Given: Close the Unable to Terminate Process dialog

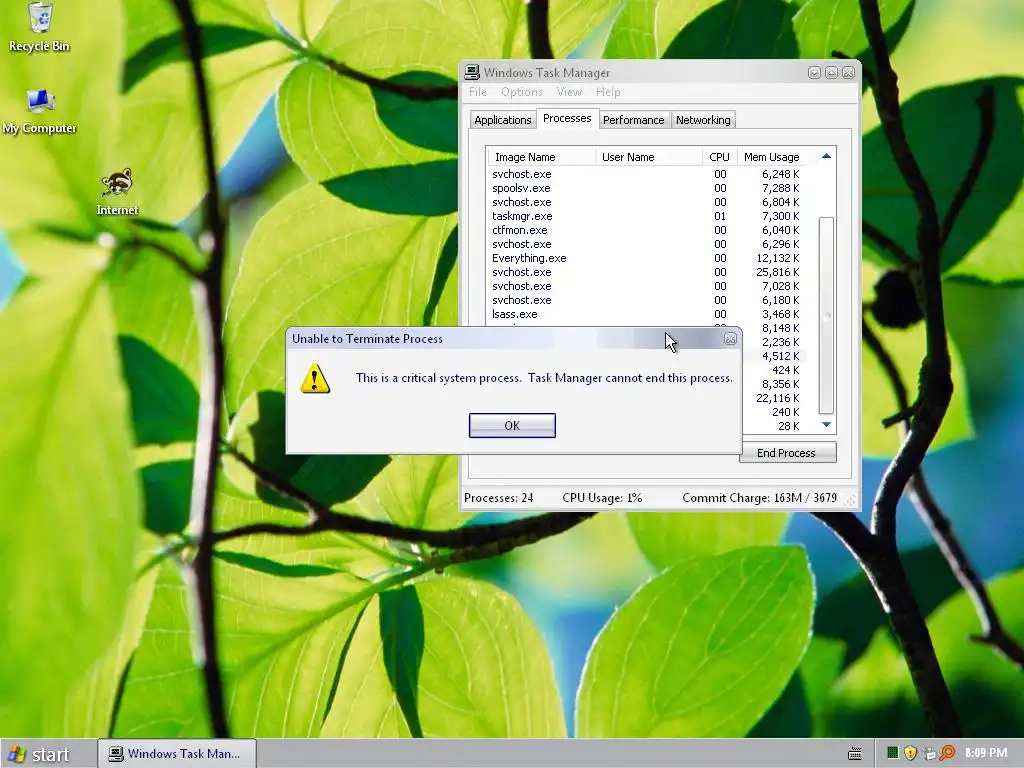Looking at the screenshot, I should pos(730,338).
